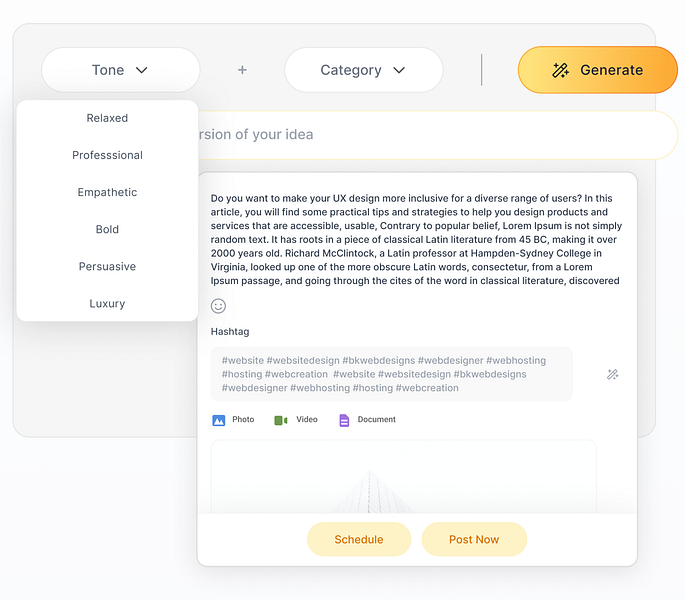Click the magic wand beside hashtags
Viewport: 685px width, 600px height.
[612, 374]
